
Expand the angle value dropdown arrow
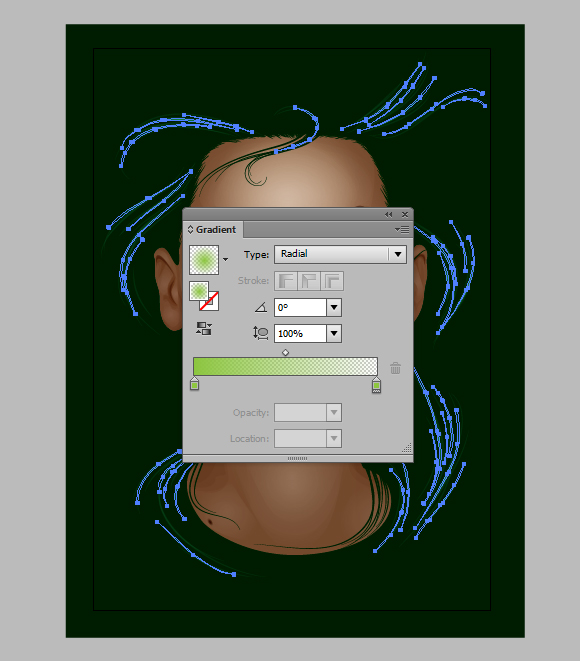click(x=334, y=307)
